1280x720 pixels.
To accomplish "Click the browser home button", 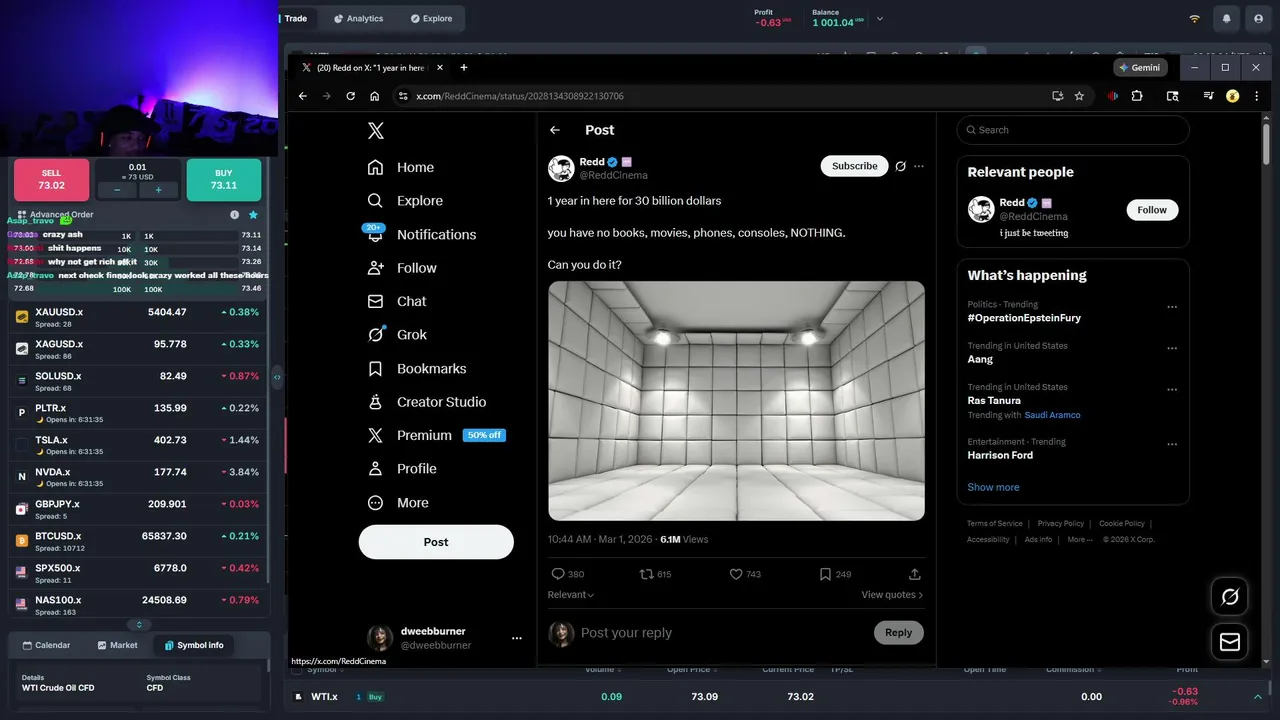I will click(374, 96).
